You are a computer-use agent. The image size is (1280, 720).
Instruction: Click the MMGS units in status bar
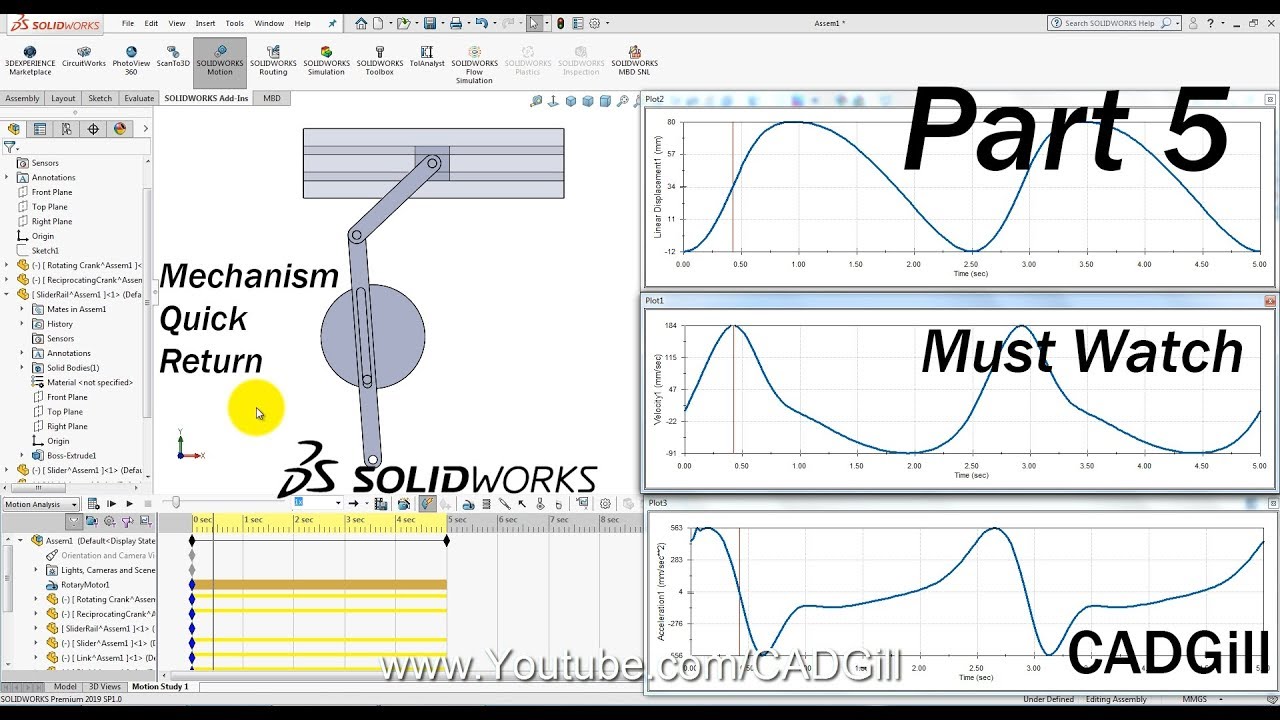pyautogui.click(x=1193, y=699)
